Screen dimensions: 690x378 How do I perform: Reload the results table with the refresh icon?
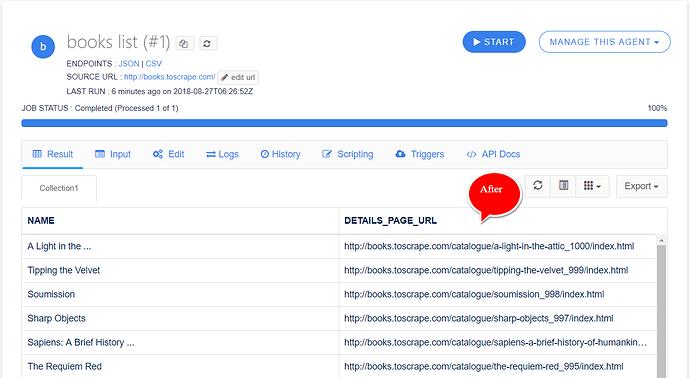(x=538, y=186)
